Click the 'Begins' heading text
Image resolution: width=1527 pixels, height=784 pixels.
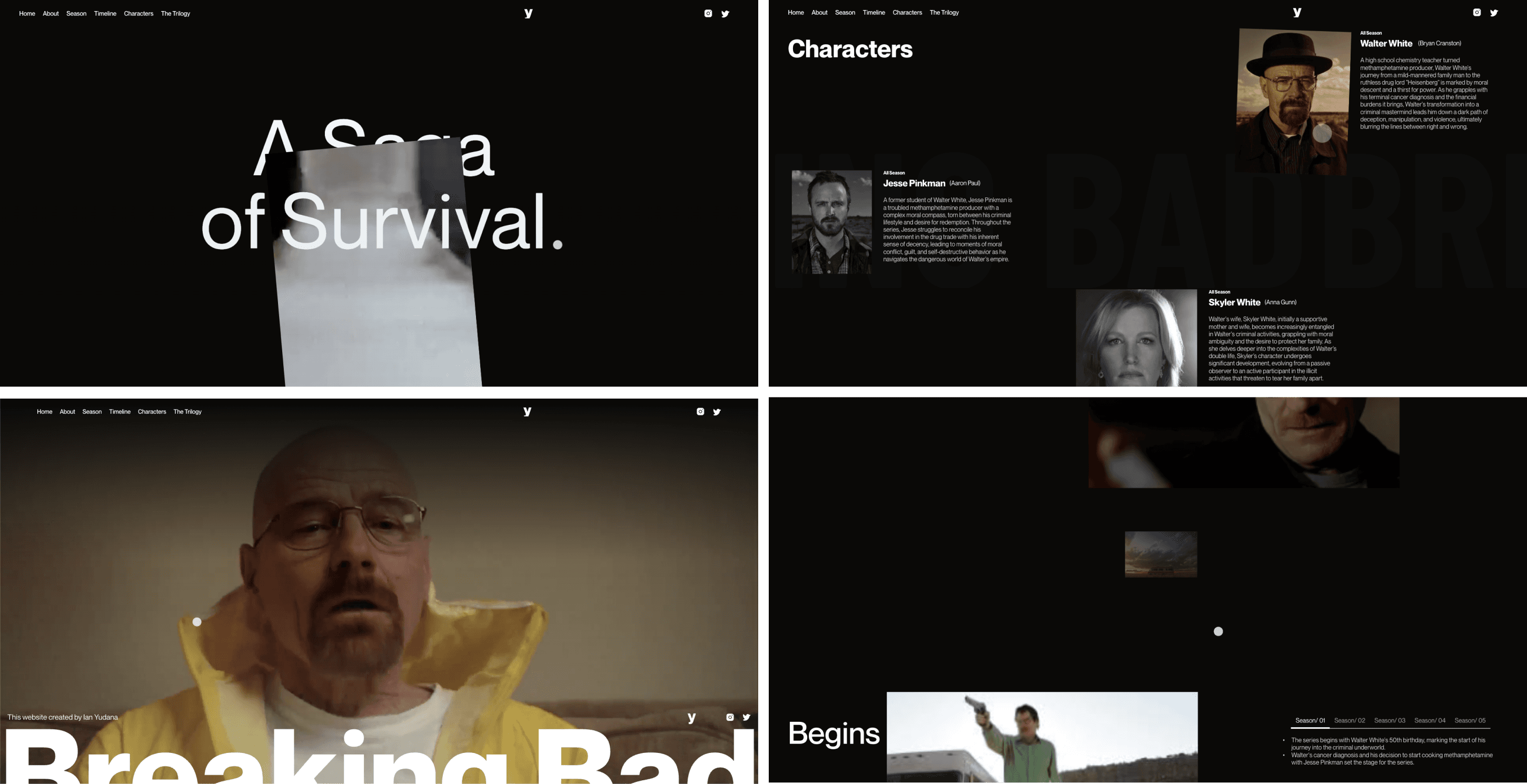[834, 733]
